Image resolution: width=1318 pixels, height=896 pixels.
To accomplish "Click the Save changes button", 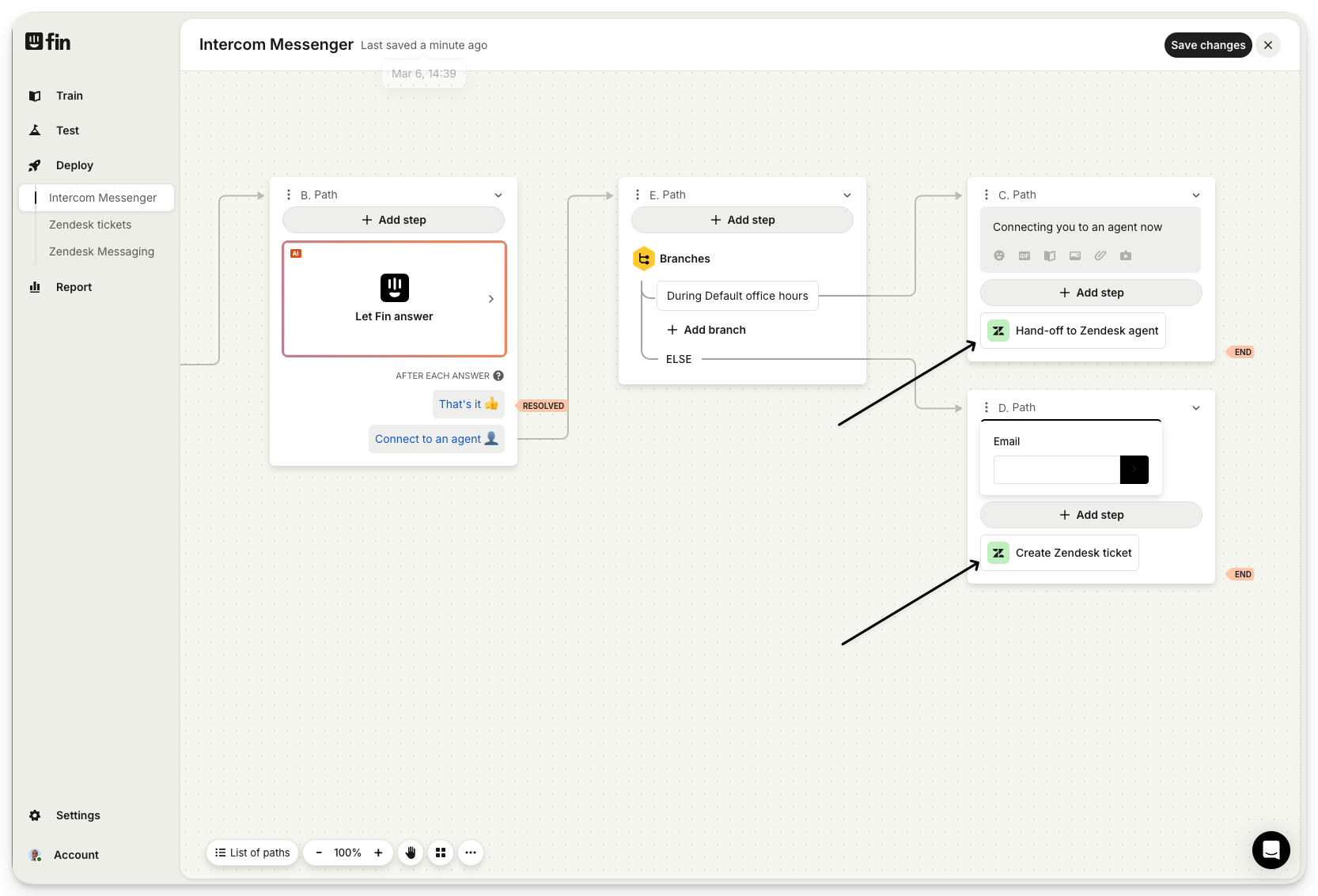I will click(1207, 45).
